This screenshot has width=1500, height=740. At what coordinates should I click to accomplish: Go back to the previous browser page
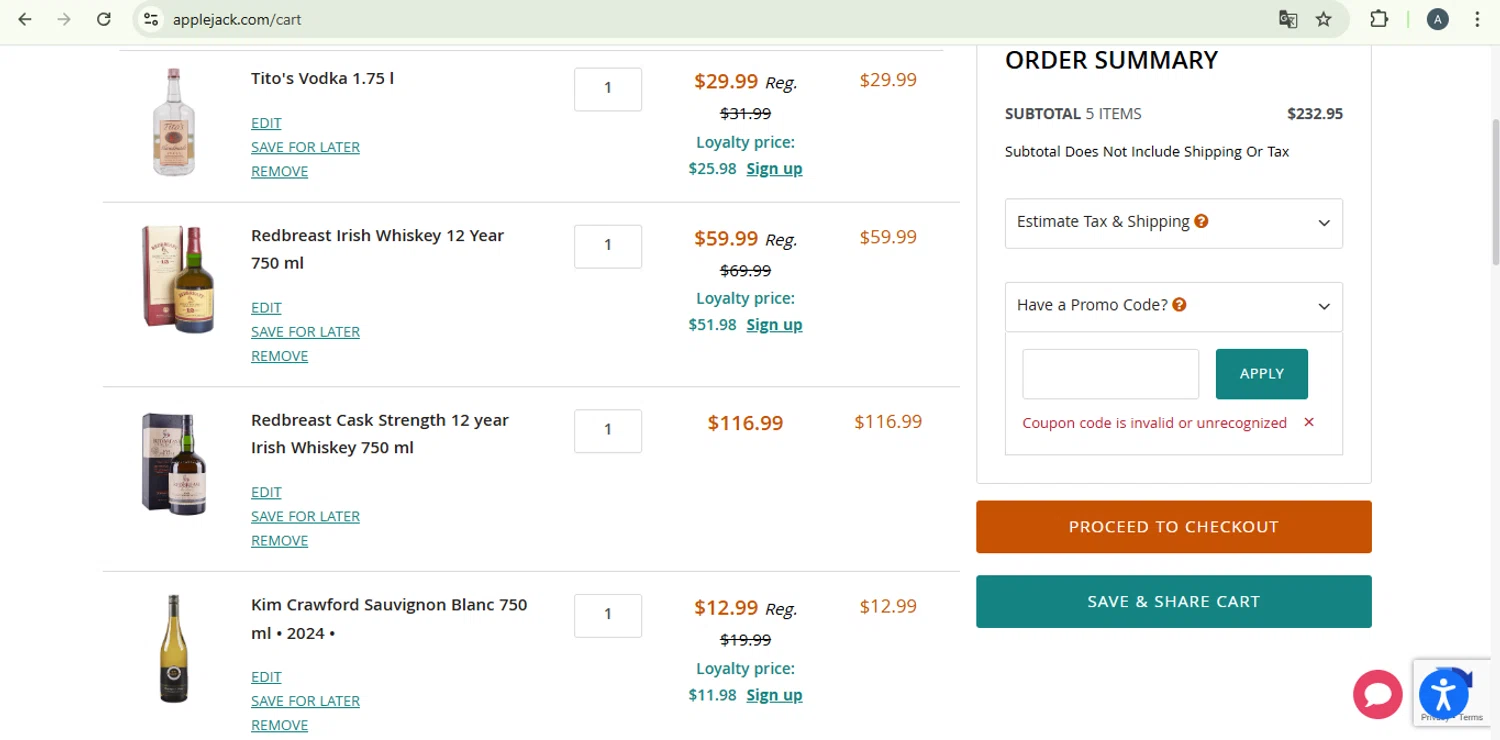point(25,19)
